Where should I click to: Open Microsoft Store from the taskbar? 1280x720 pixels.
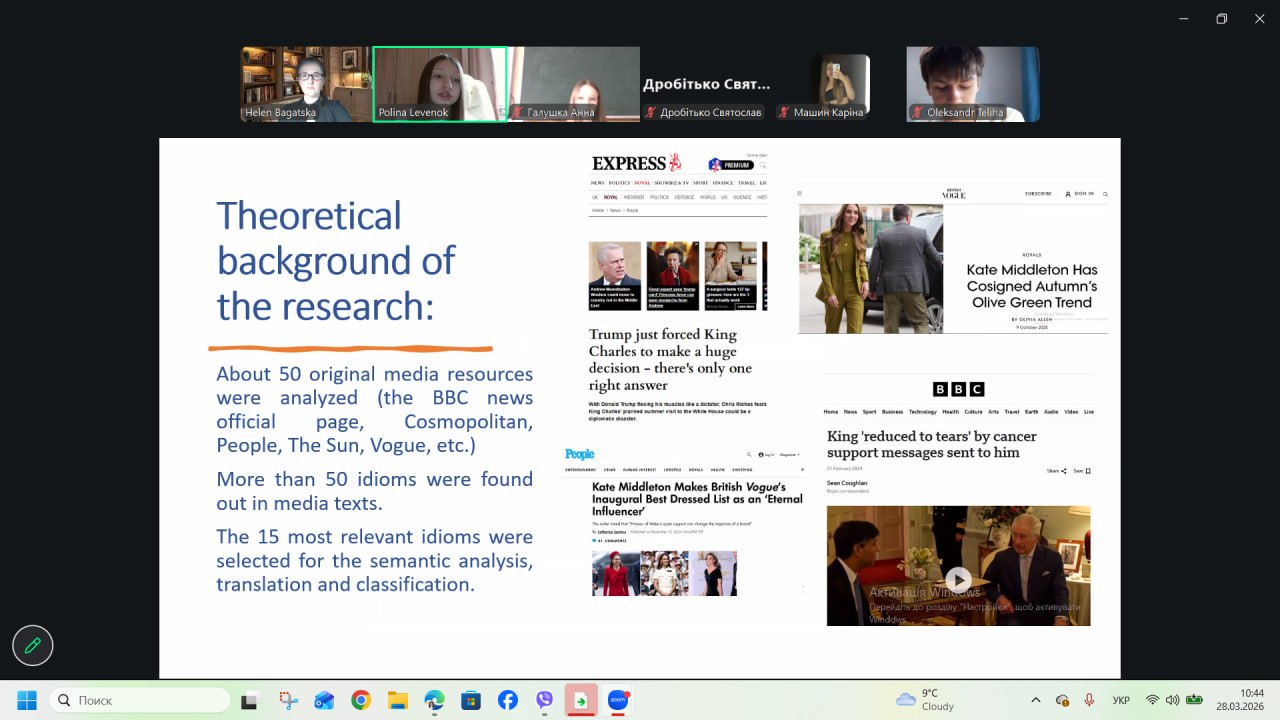click(x=471, y=700)
